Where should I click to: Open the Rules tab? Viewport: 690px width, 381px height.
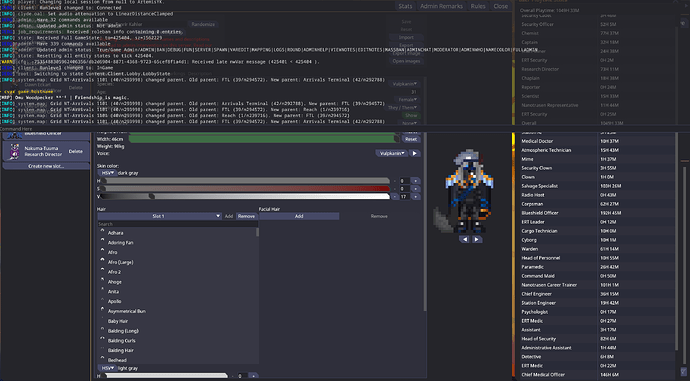[x=478, y=6]
